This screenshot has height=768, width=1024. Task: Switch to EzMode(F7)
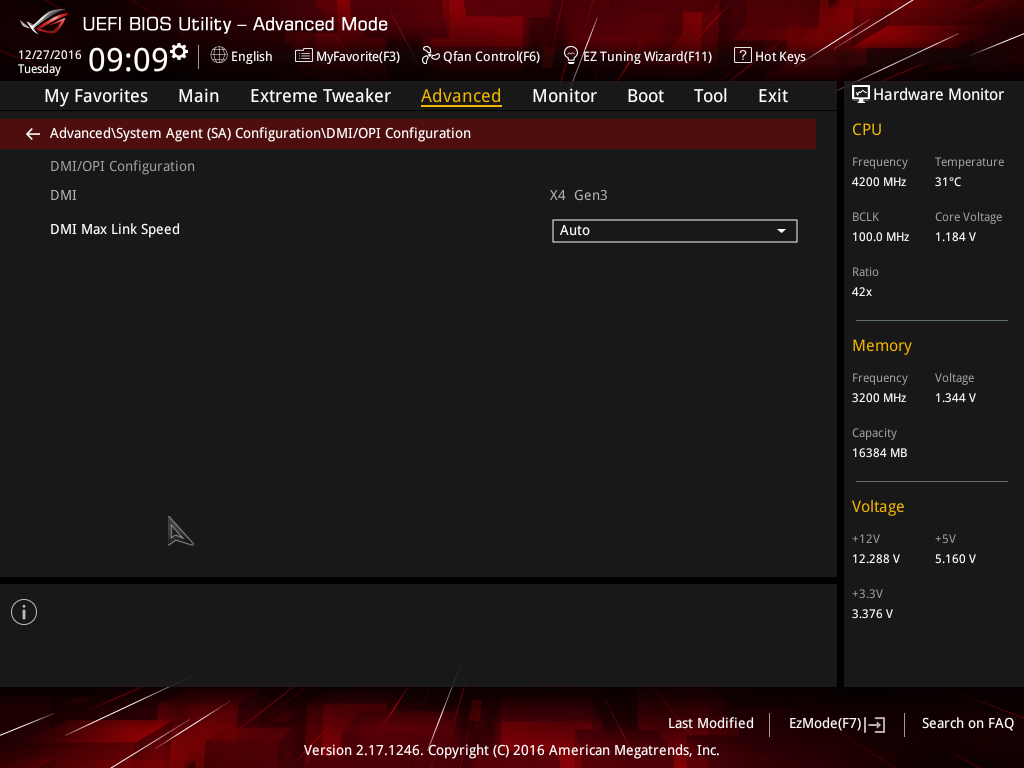coord(825,724)
